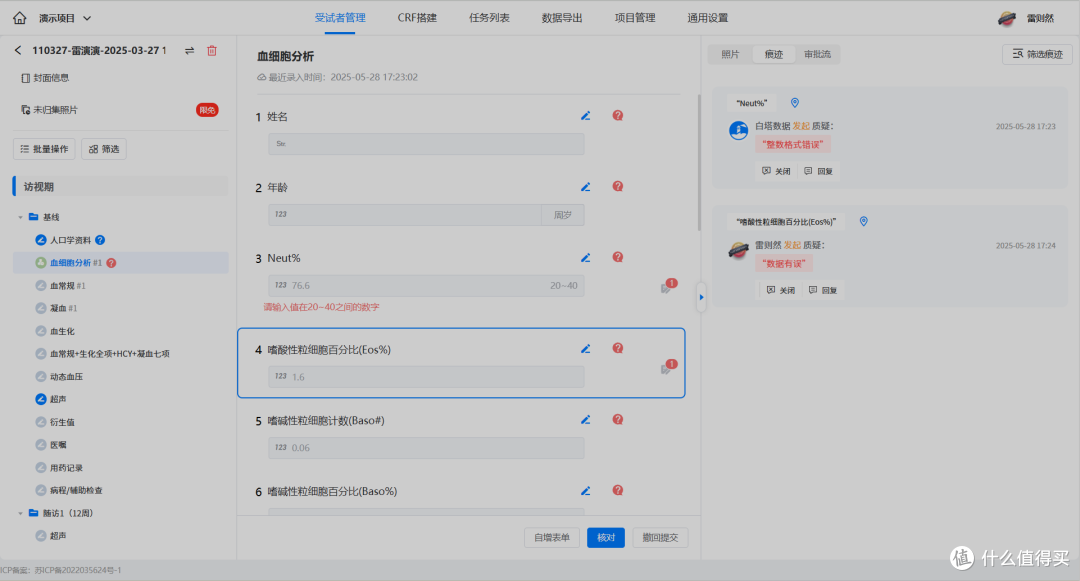Open 血生化 form
This screenshot has width=1080, height=581.
coord(62,331)
